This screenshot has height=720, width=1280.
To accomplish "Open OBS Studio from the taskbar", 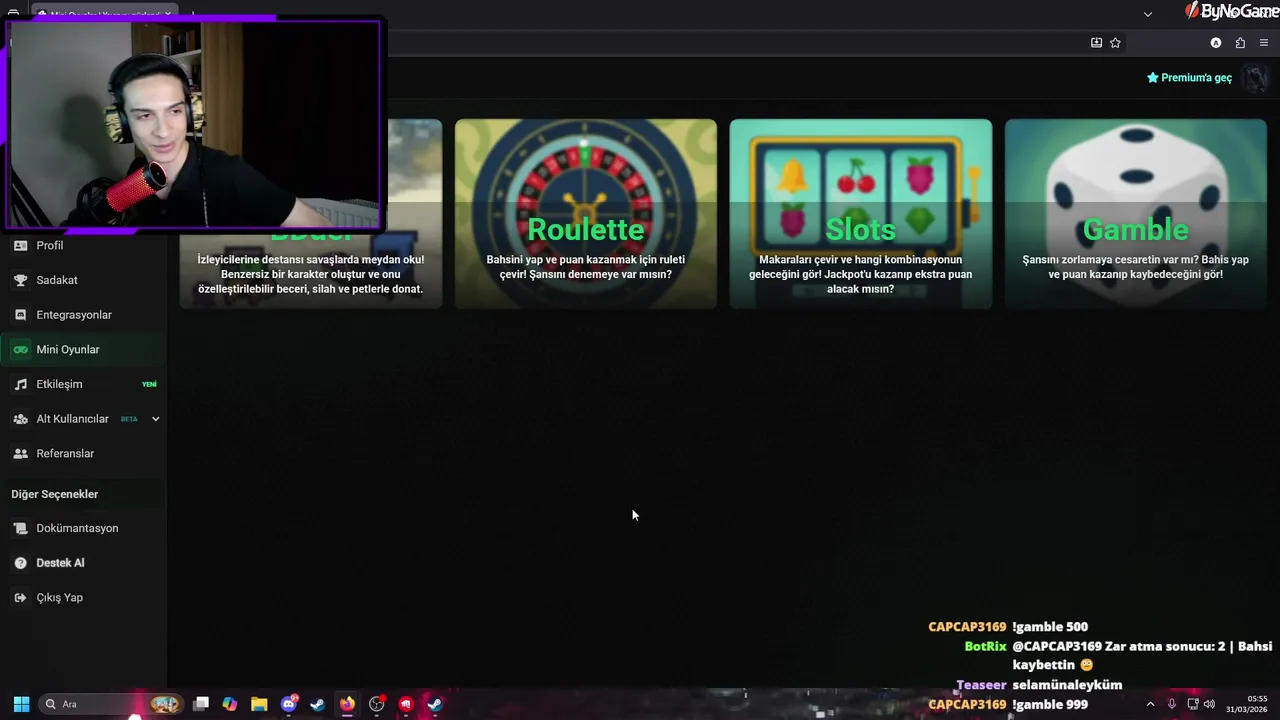I will (x=376, y=704).
